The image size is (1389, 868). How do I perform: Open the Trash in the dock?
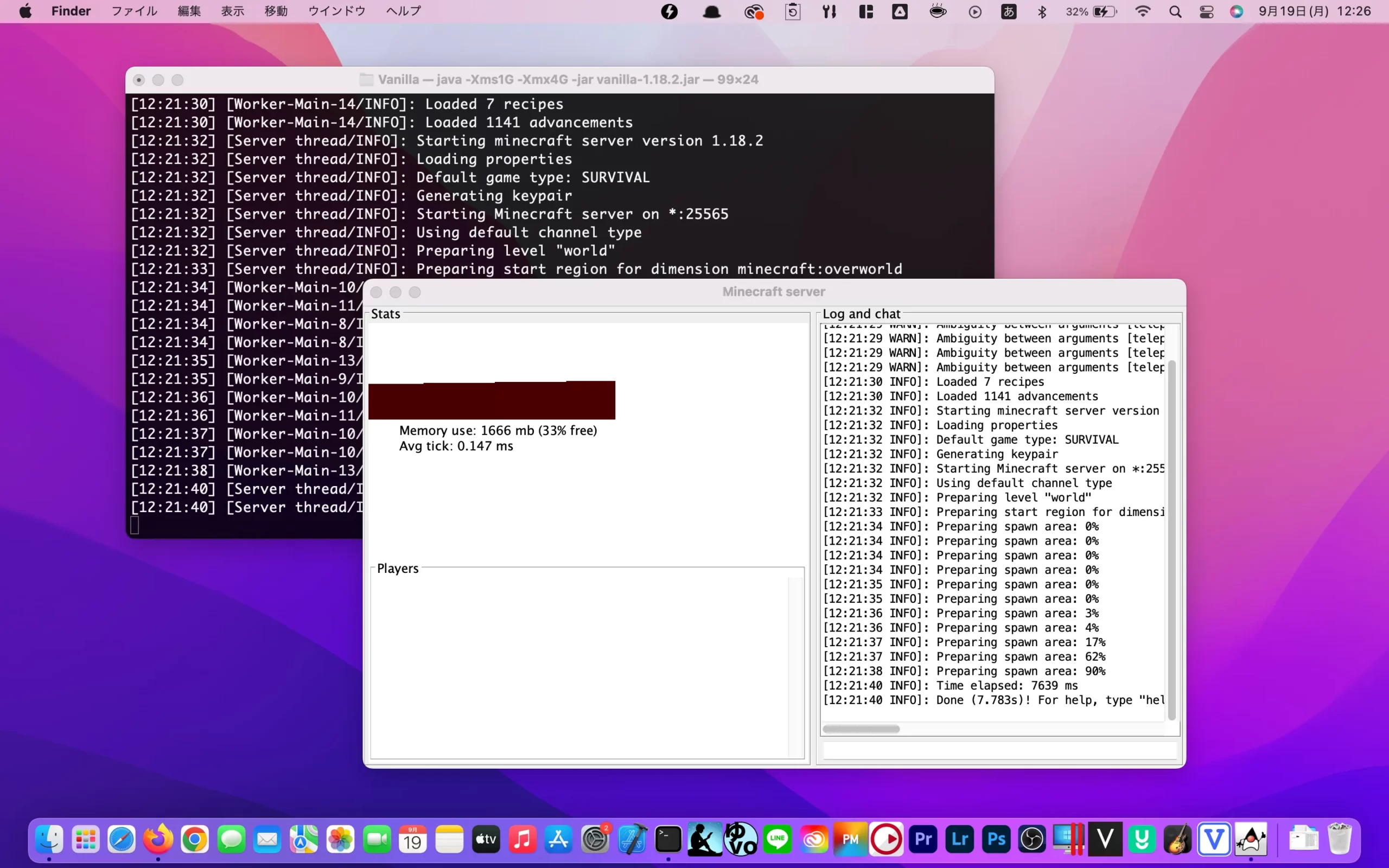[1339, 840]
